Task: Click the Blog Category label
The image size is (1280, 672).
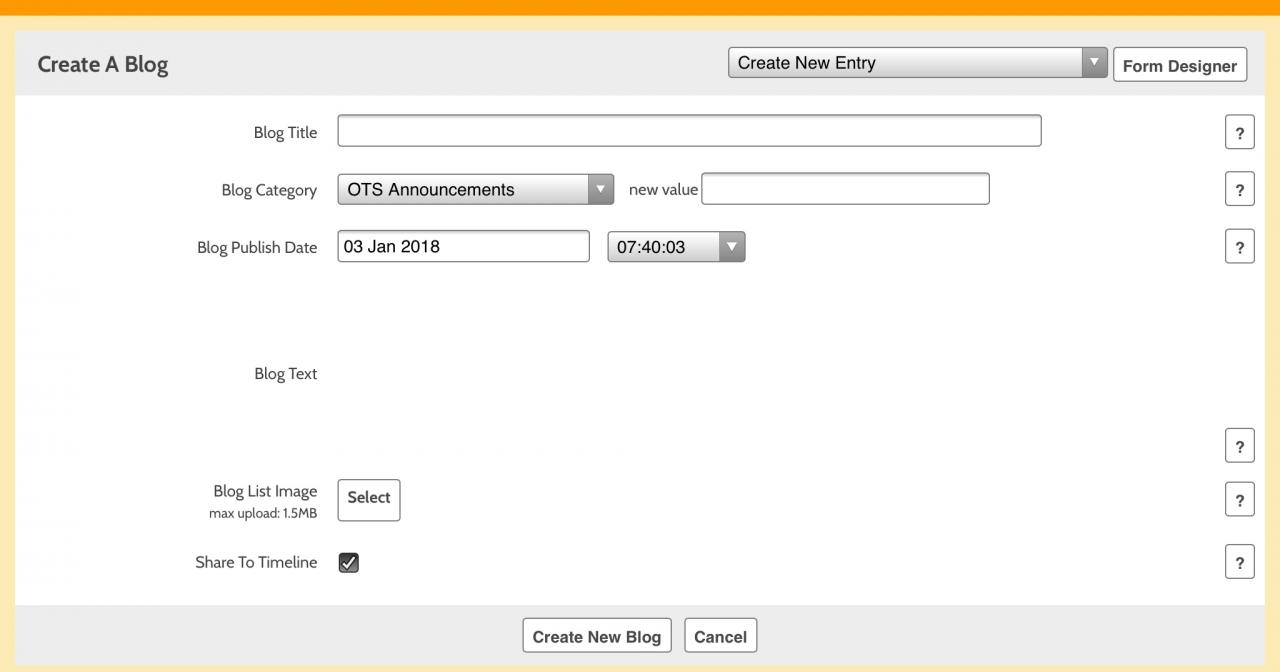Action: pyautogui.click(x=269, y=190)
